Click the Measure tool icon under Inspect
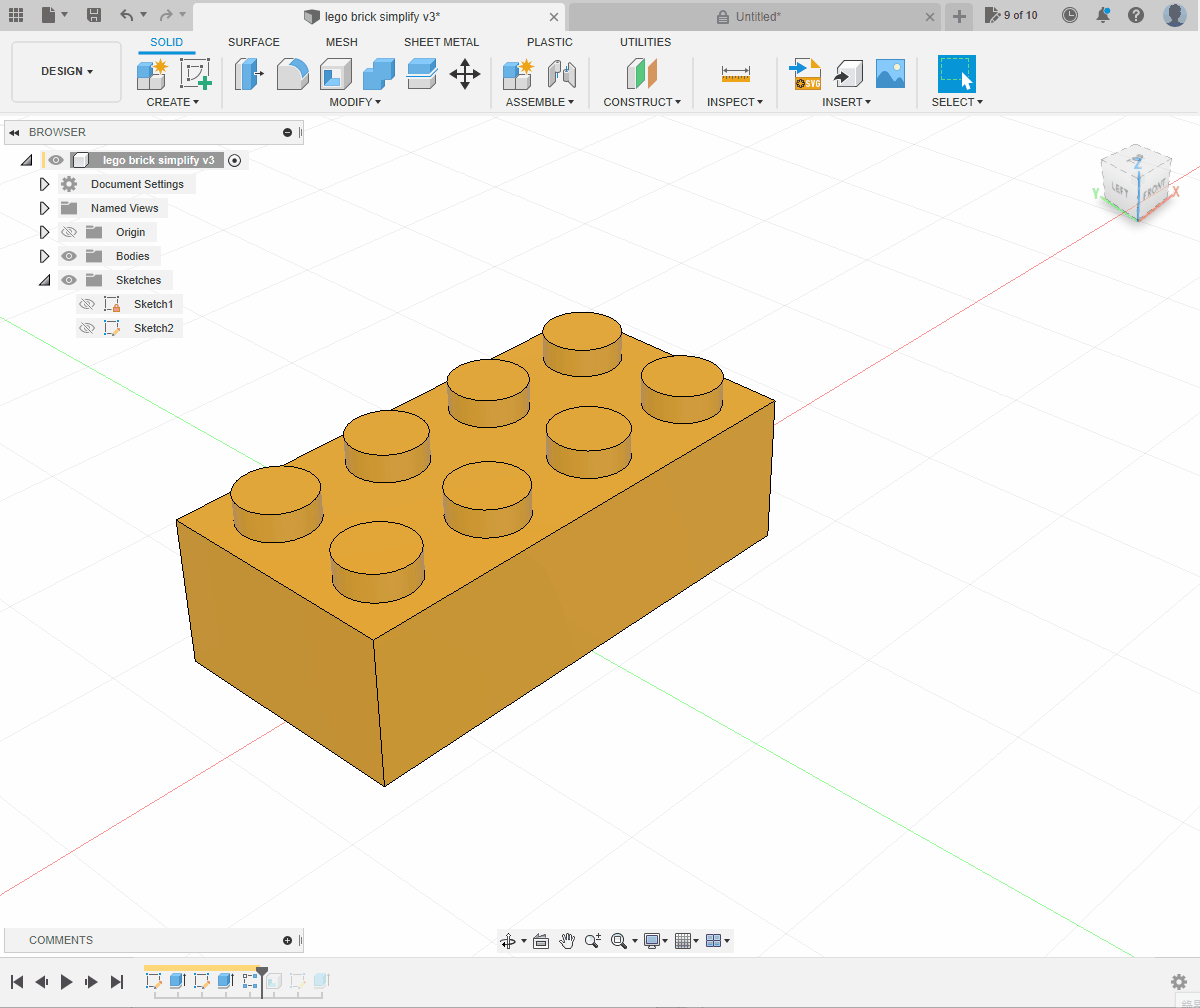This screenshot has width=1200, height=1008. [x=735, y=74]
